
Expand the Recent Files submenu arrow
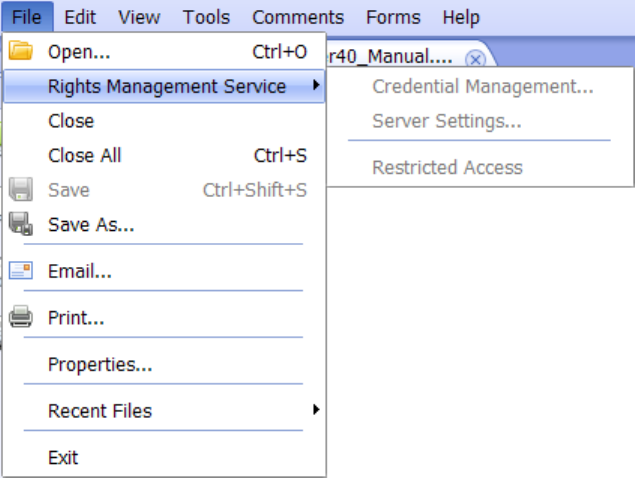click(x=316, y=410)
